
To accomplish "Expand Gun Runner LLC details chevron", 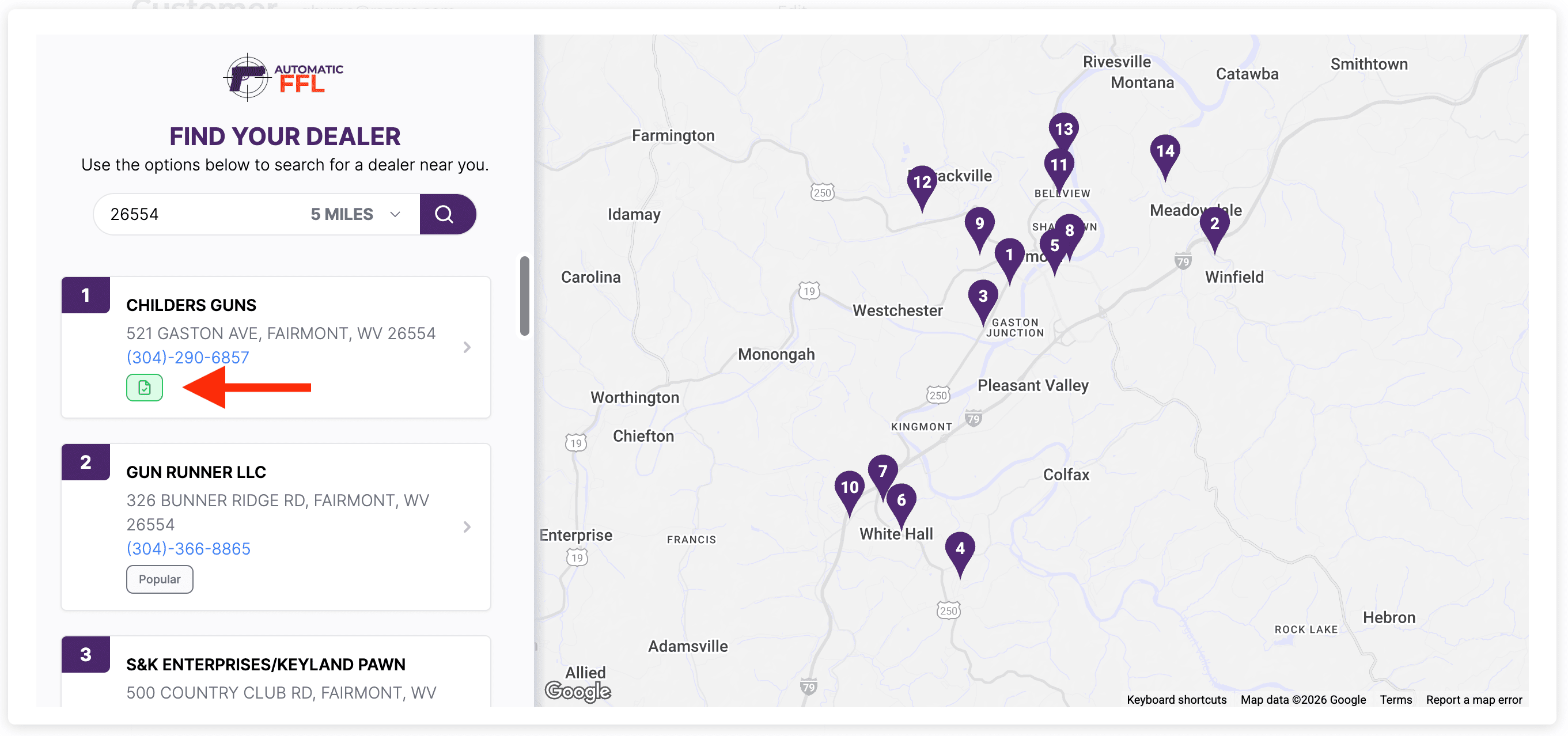I will (x=467, y=526).
